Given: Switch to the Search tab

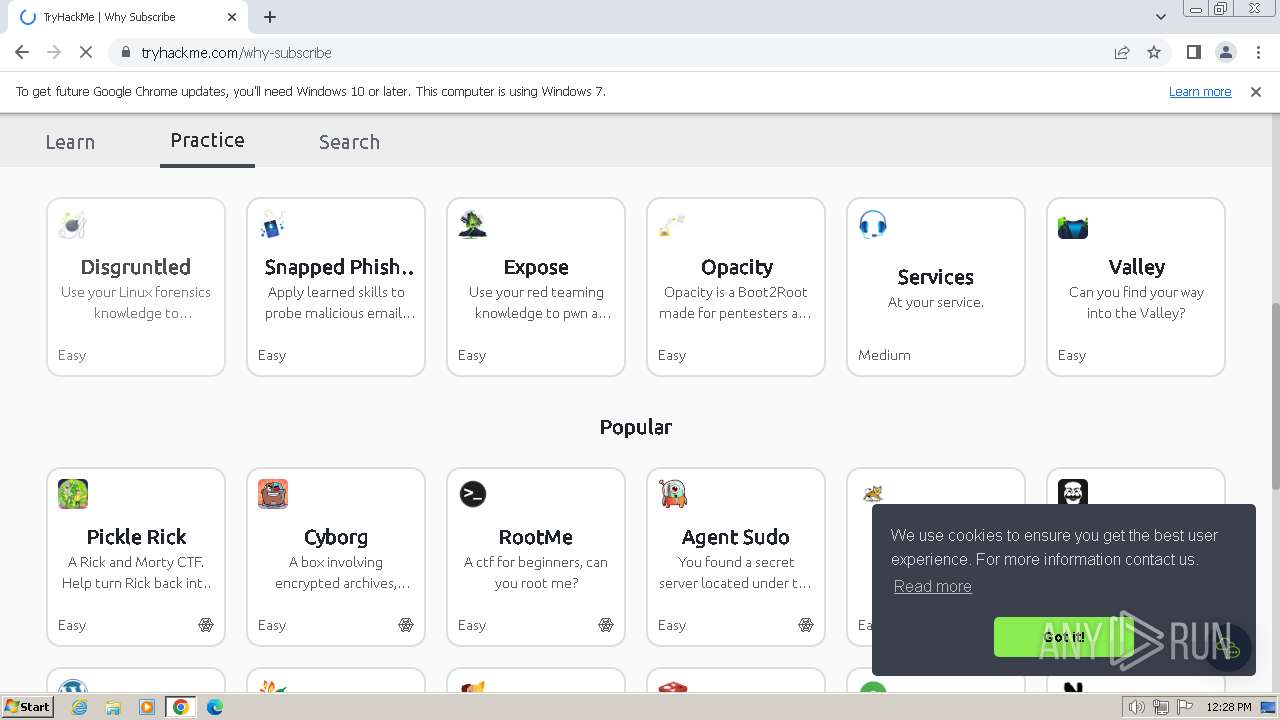Looking at the screenshot, I should tap(349, 142).
